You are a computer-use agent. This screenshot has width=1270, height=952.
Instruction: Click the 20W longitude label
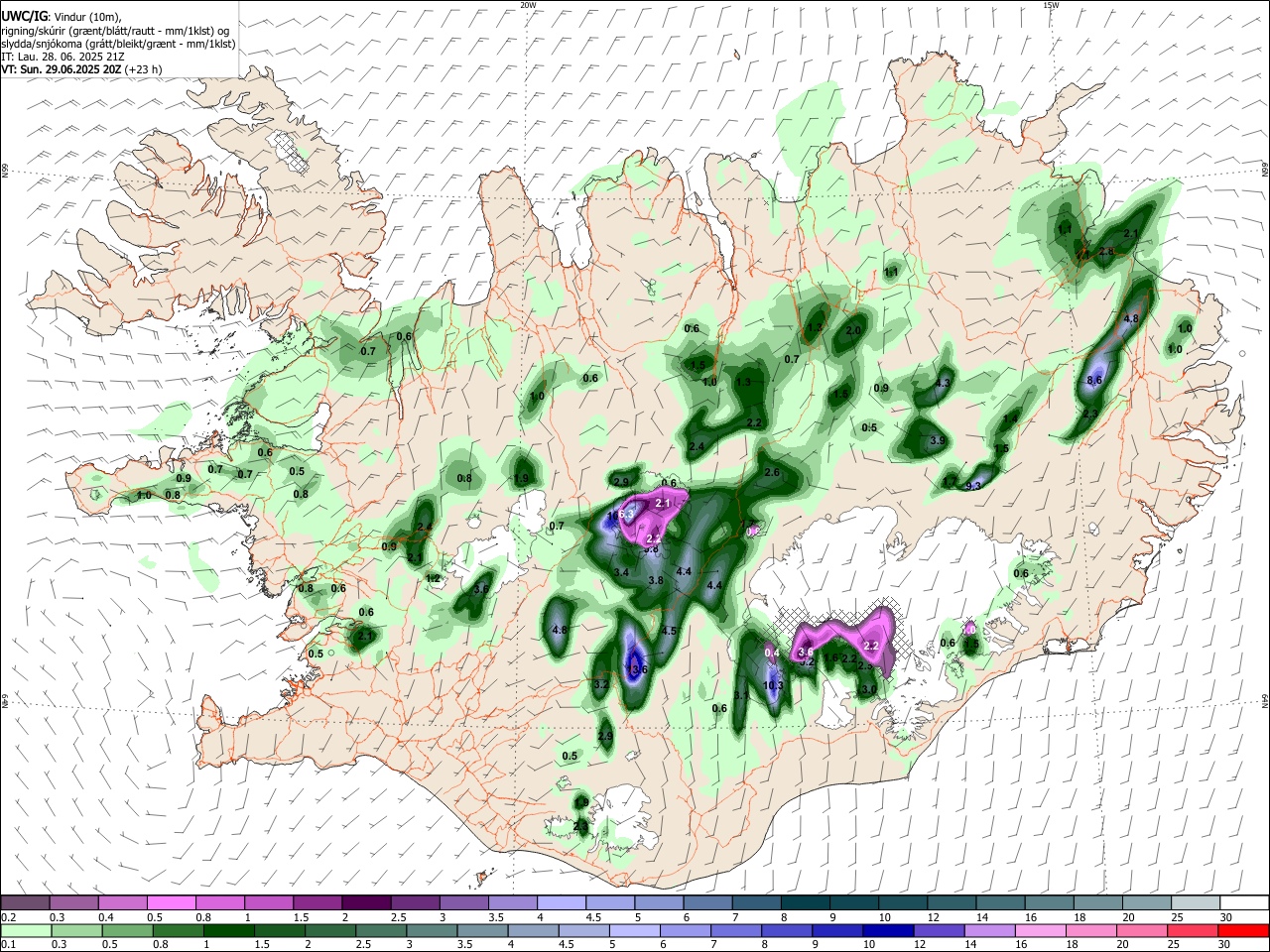pyautogui.click(x=528, y=5)
